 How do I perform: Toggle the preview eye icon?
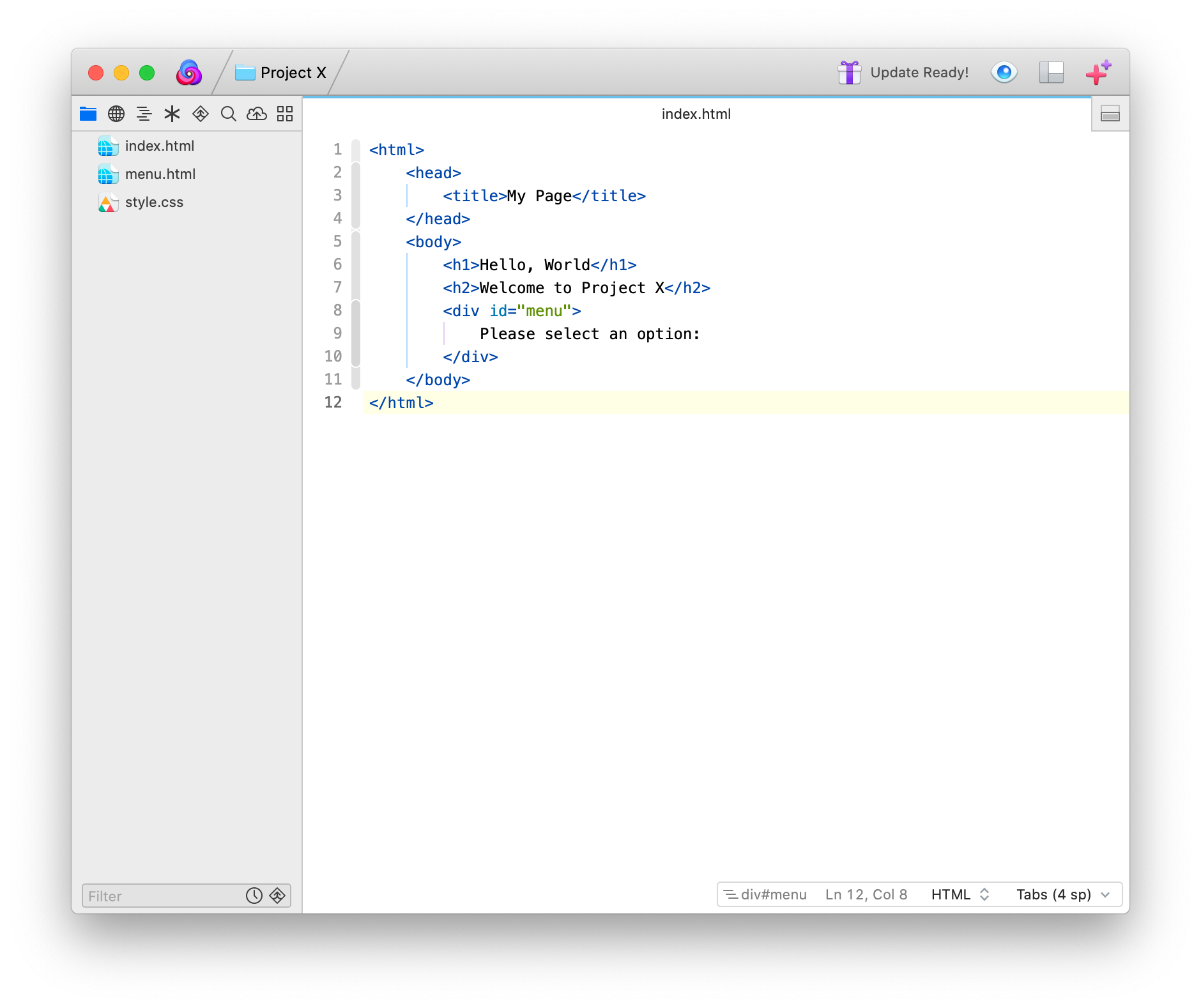(x=1004, y=72)
